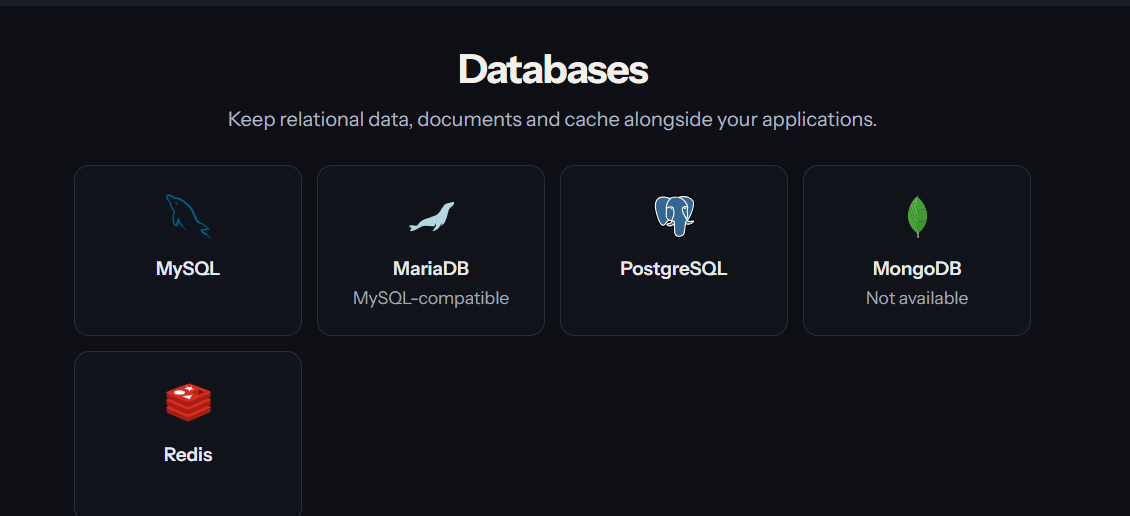Screen dimensions: 1130x516
Task: Open the MariaDB database card
Action: point(431,250)
